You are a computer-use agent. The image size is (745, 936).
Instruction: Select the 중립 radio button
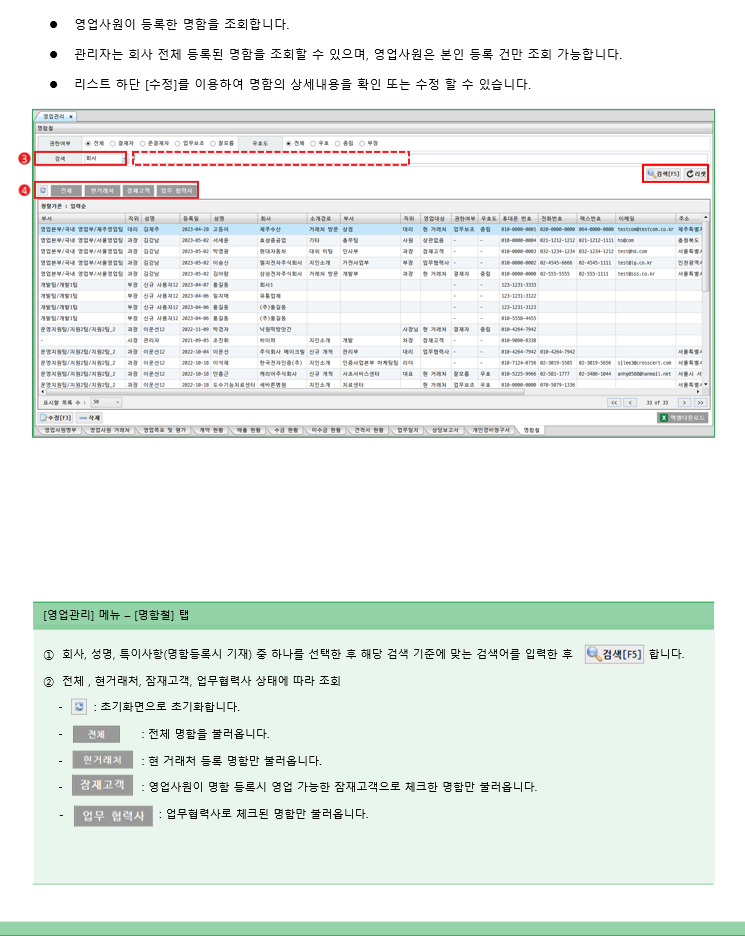pos(337,143)
